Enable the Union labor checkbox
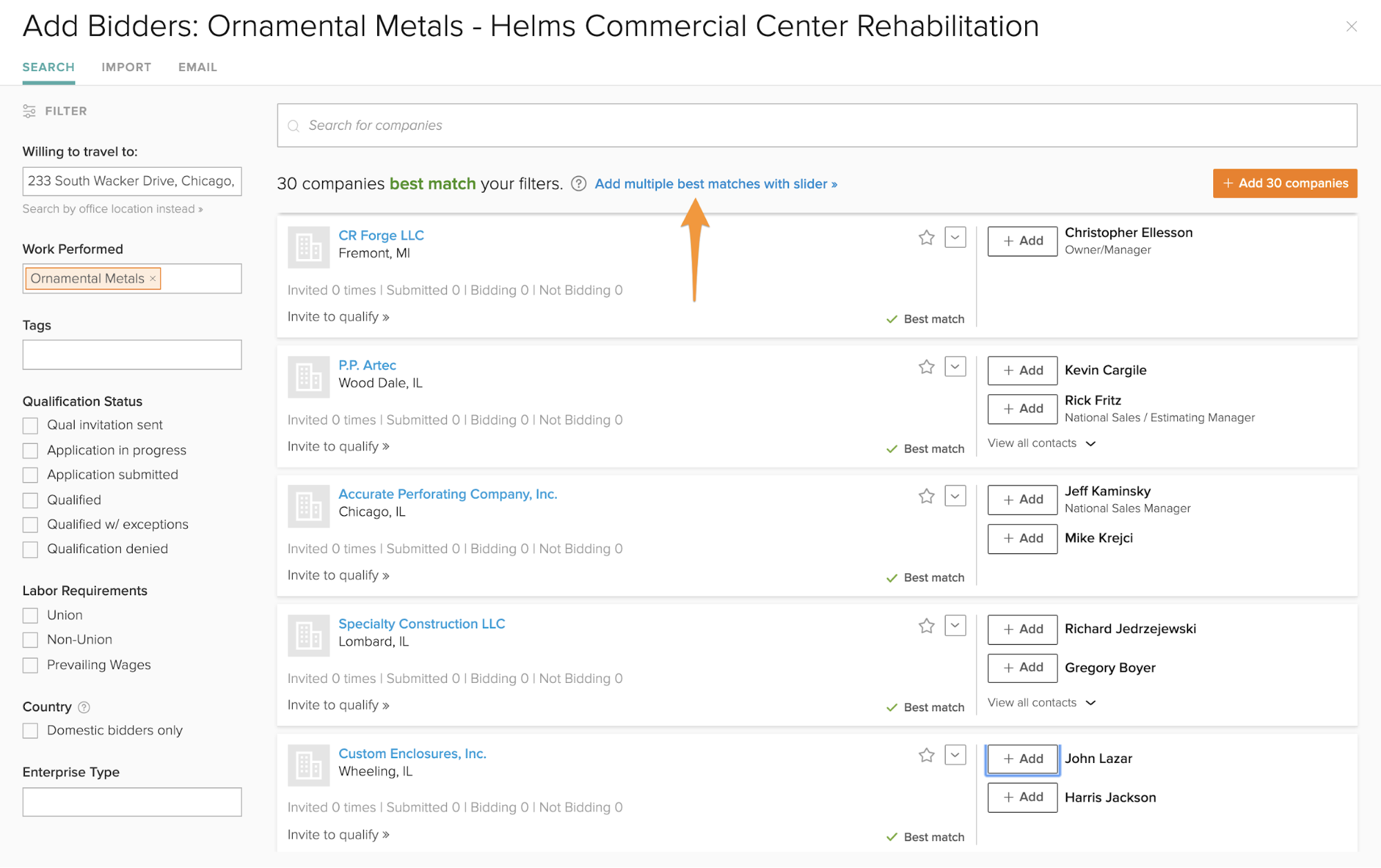 pos(30,615)
